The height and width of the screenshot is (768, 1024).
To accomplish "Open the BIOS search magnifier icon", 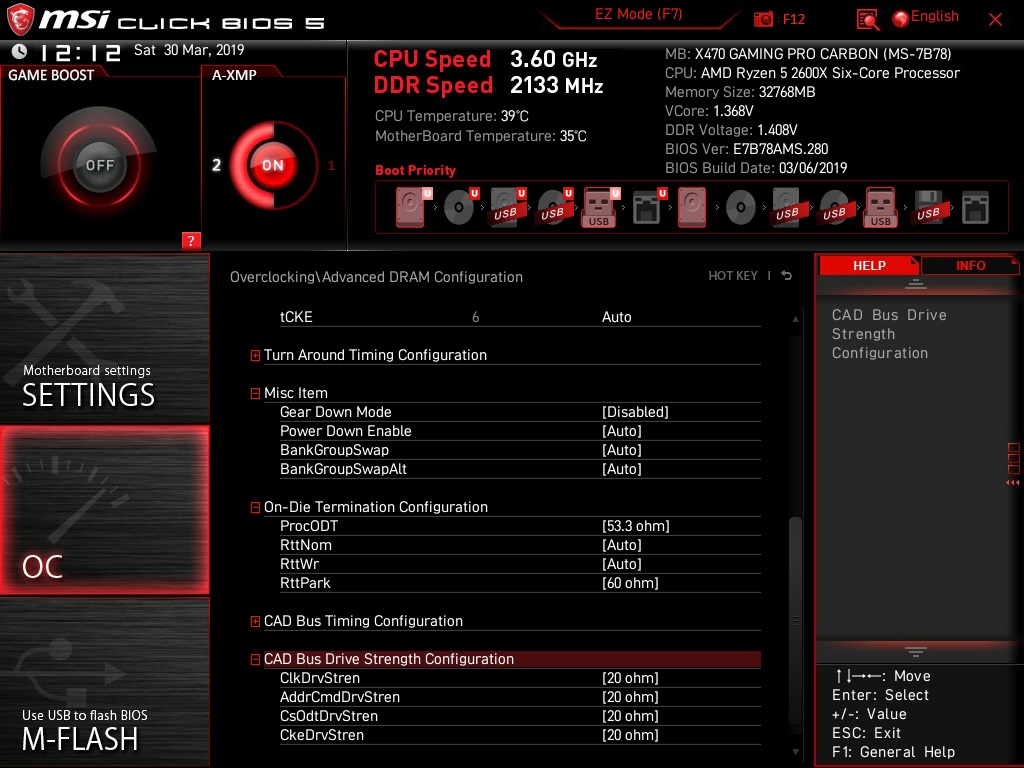I will (867, 20).
